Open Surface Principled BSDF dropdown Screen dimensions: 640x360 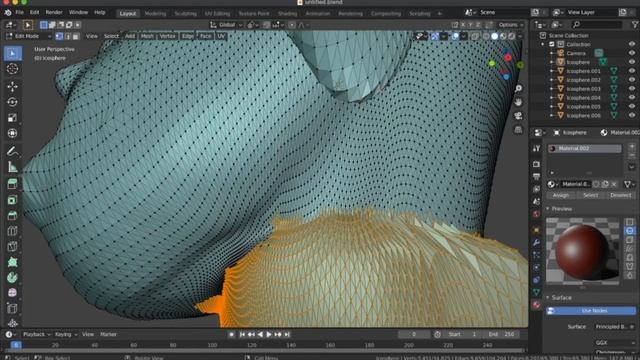point(614,327)
